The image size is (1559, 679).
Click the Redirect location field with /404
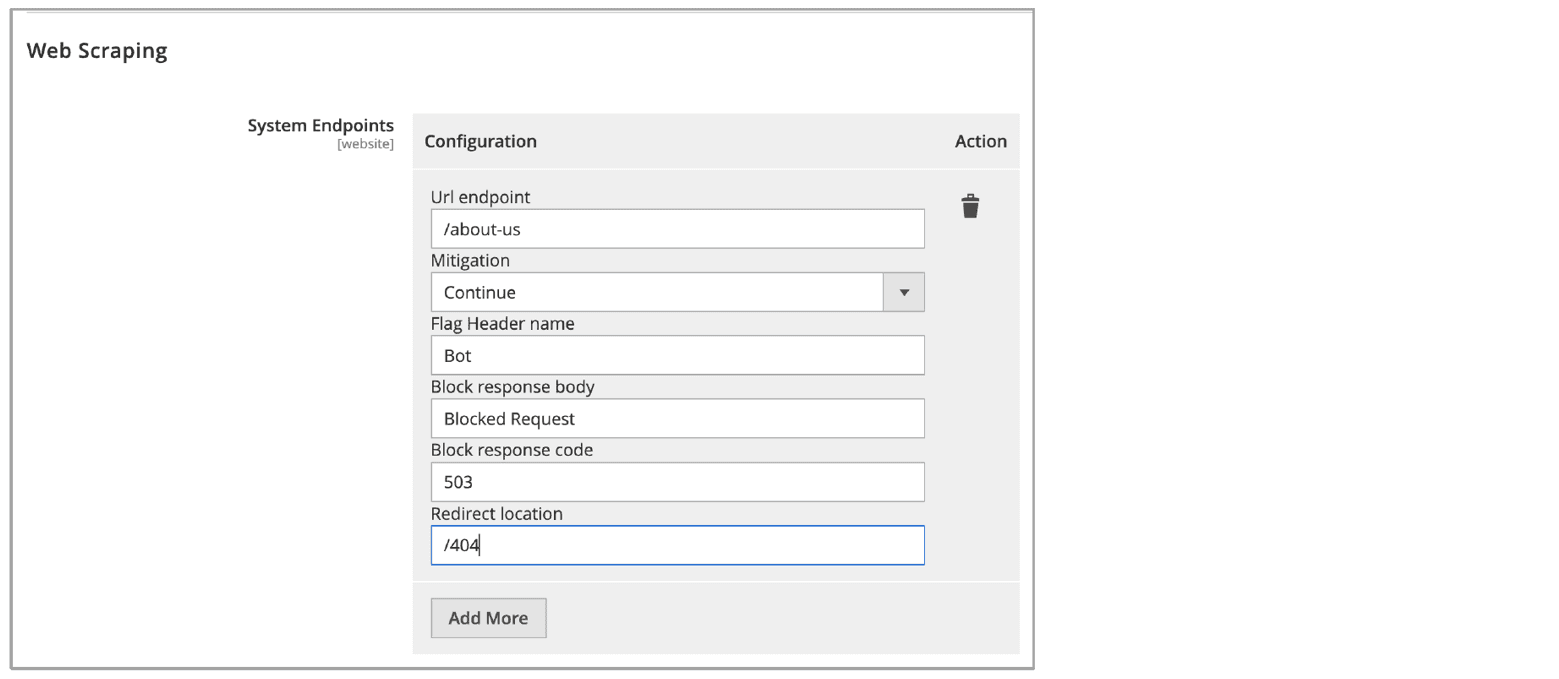click(677, 546)
